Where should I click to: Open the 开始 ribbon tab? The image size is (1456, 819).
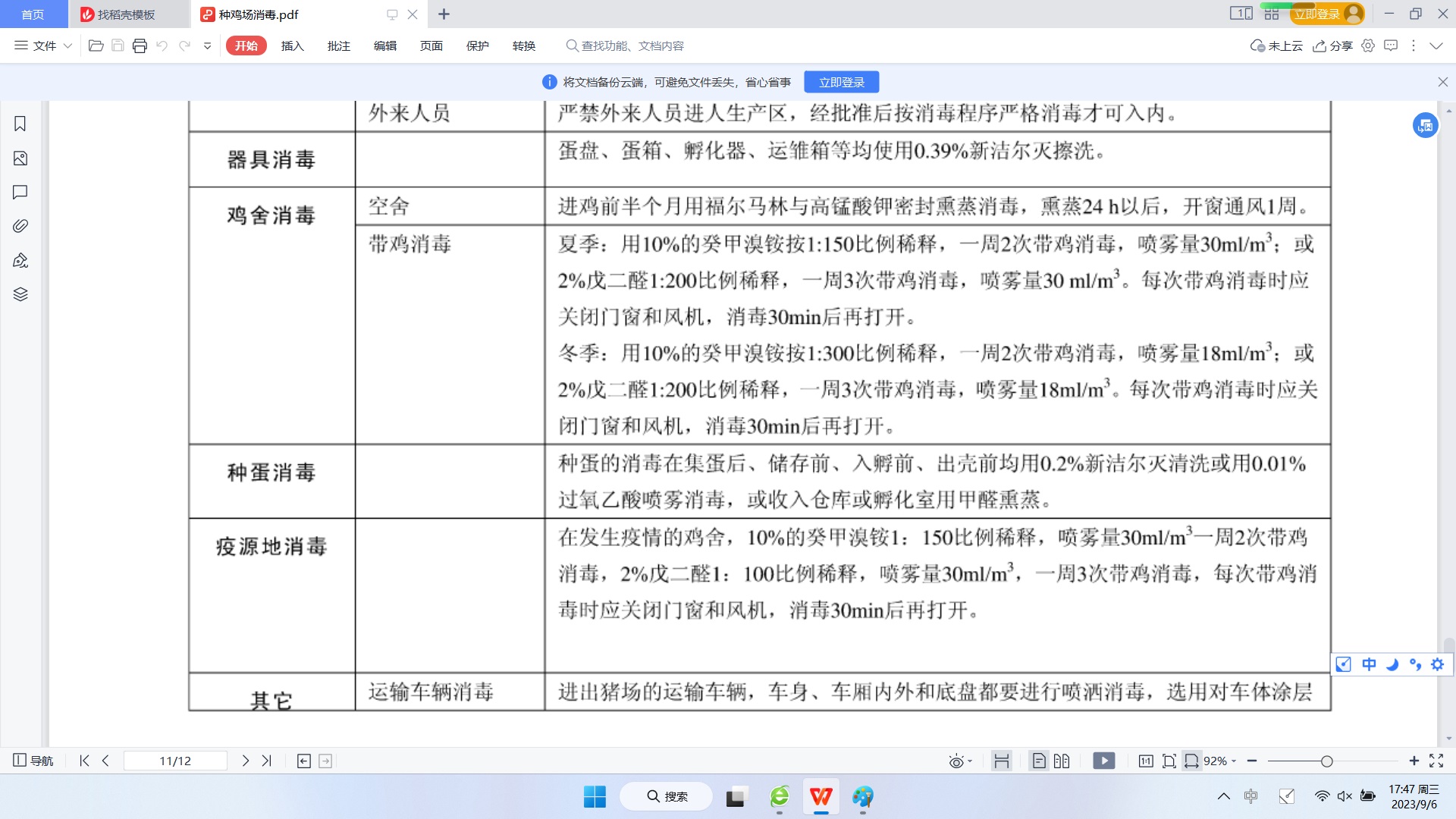(246, 45)
